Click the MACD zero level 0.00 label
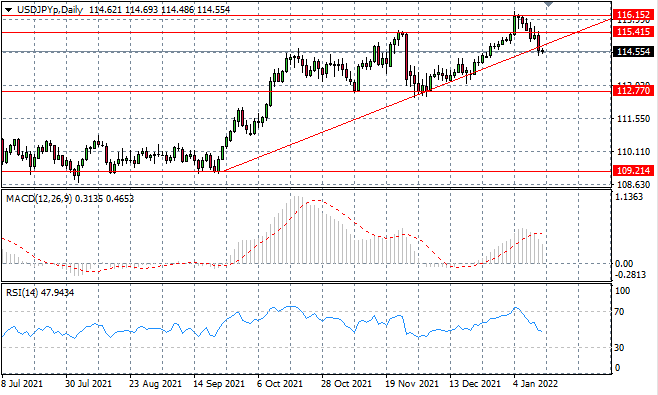Viewport: 658px width, 395px height. pos(624,264)
